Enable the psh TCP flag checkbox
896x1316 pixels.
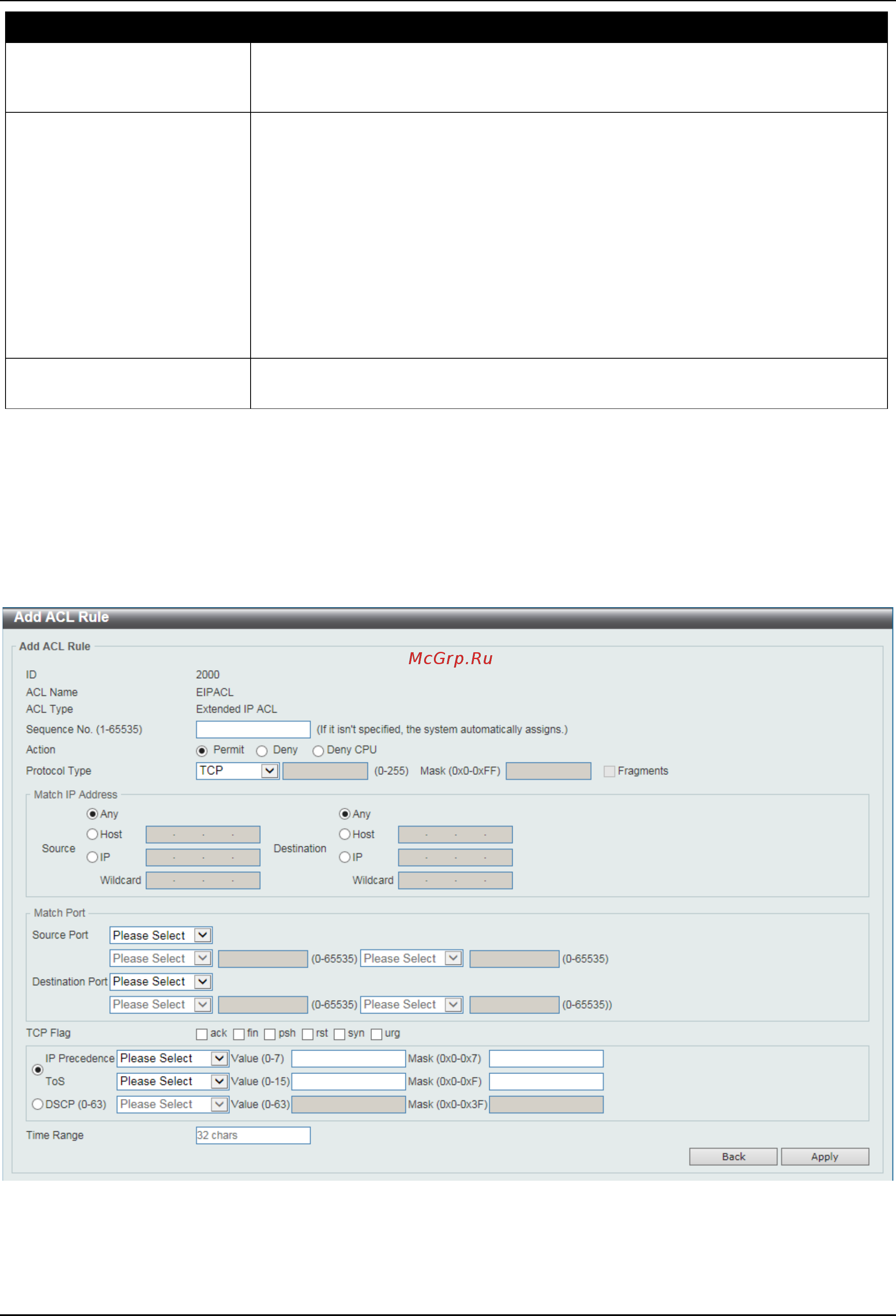pyautogui.click(x=270, y=1034)
